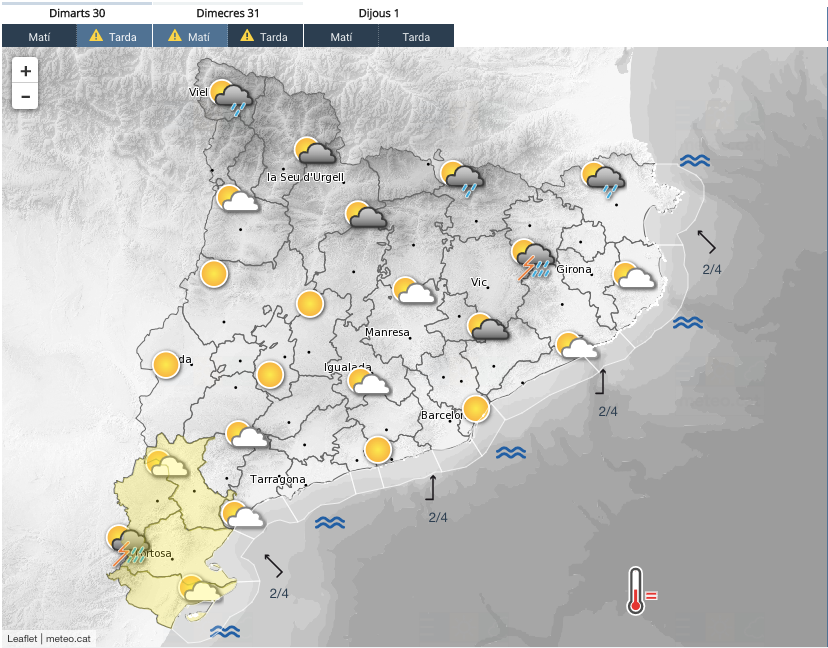The width and height of the screenshot is (828, 648).
Task: Click the rain cloud icon near Vielha
Action: 230,99
